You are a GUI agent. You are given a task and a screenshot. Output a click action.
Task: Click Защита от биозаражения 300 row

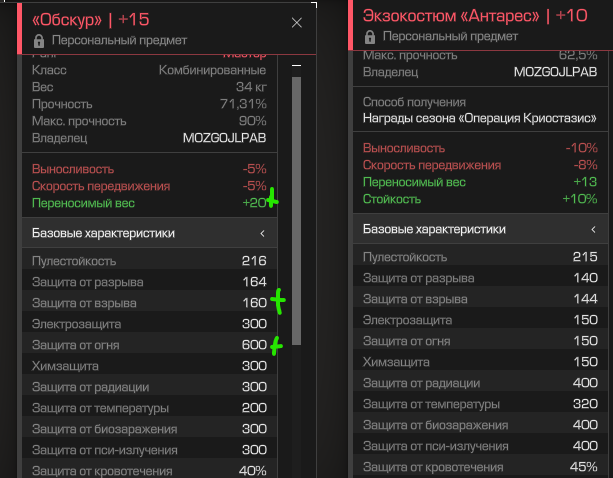(149, 429)
